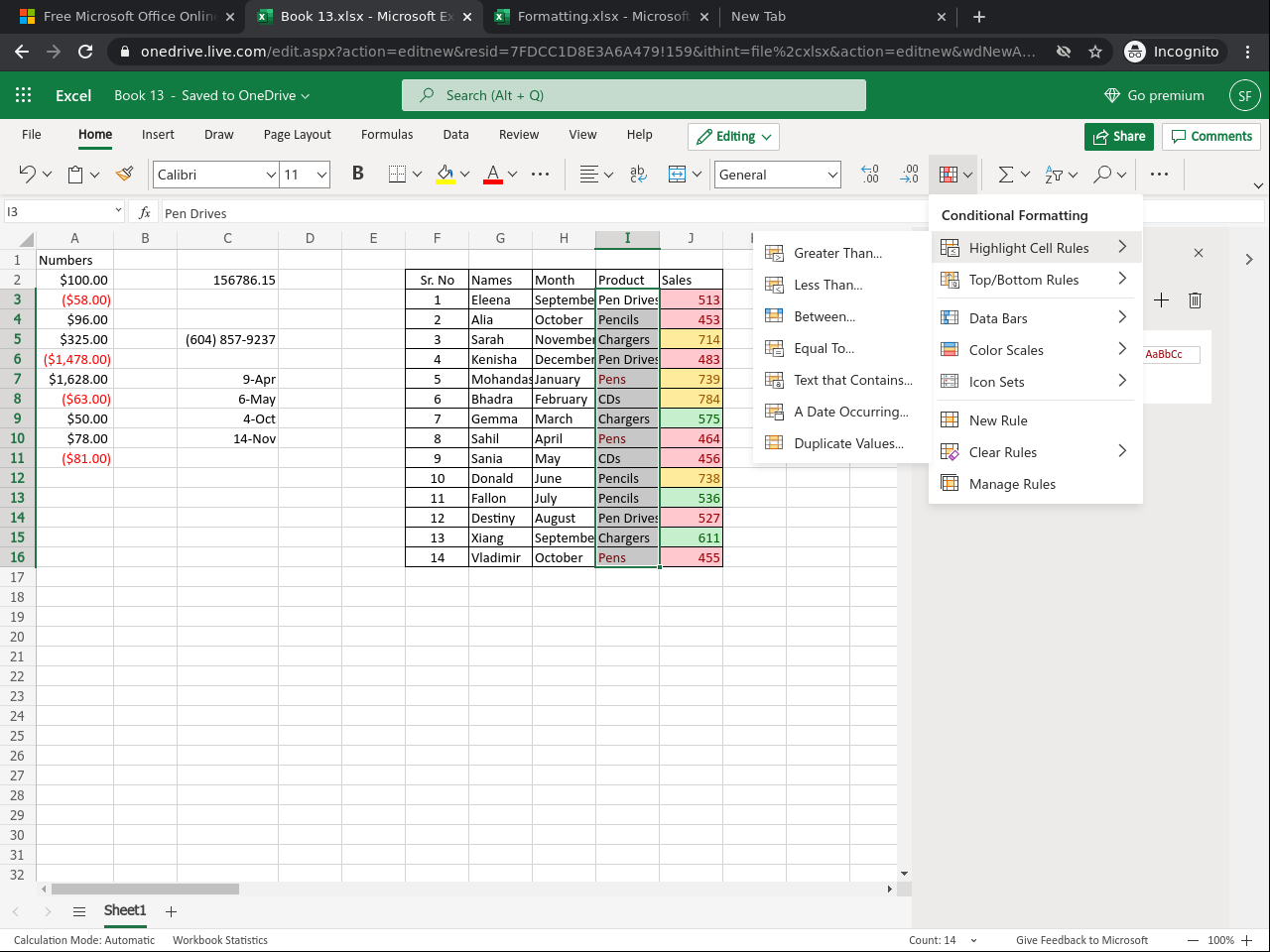Apply the red font color

click(493, 175)
